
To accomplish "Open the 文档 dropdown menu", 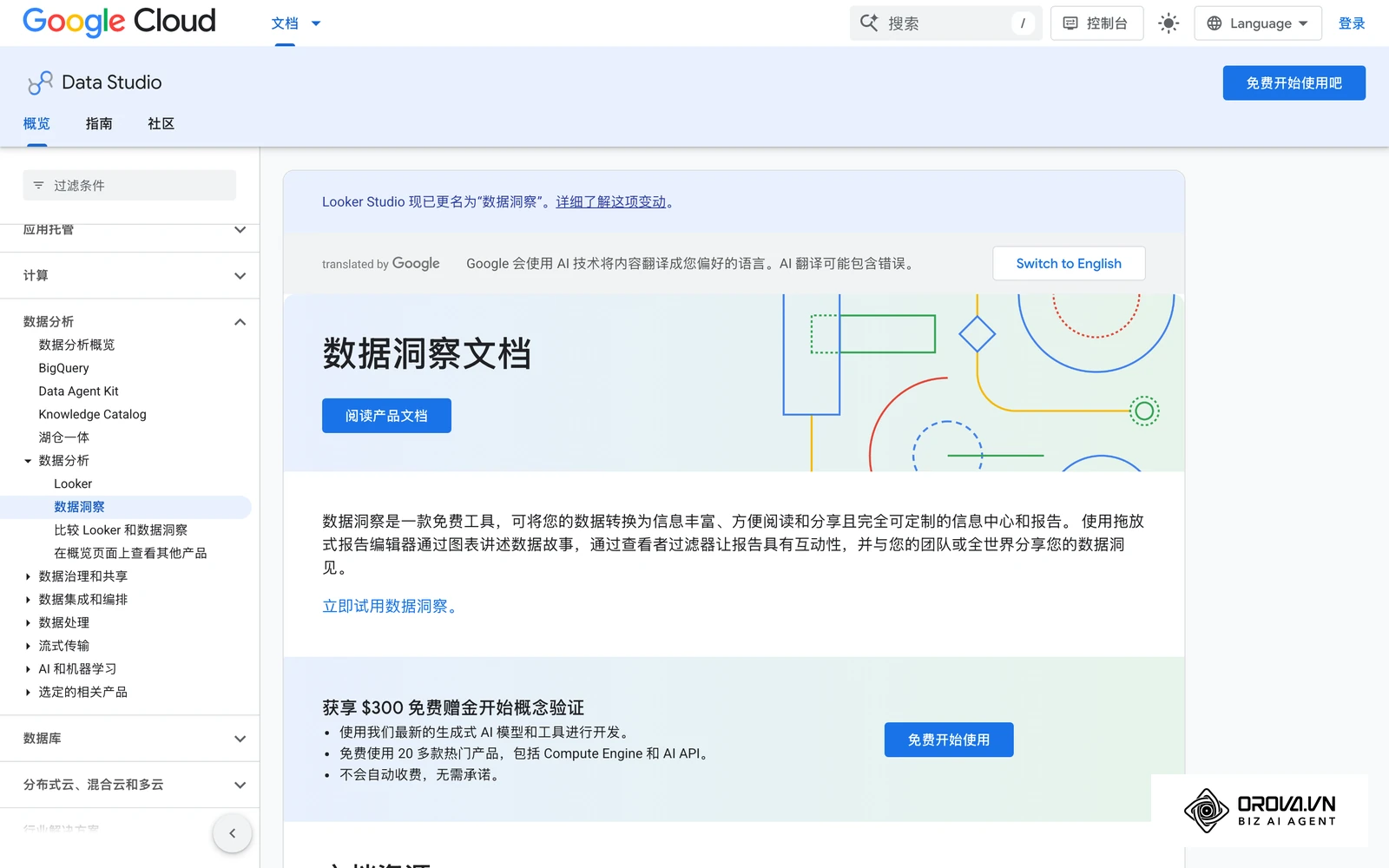I will 295,23.
